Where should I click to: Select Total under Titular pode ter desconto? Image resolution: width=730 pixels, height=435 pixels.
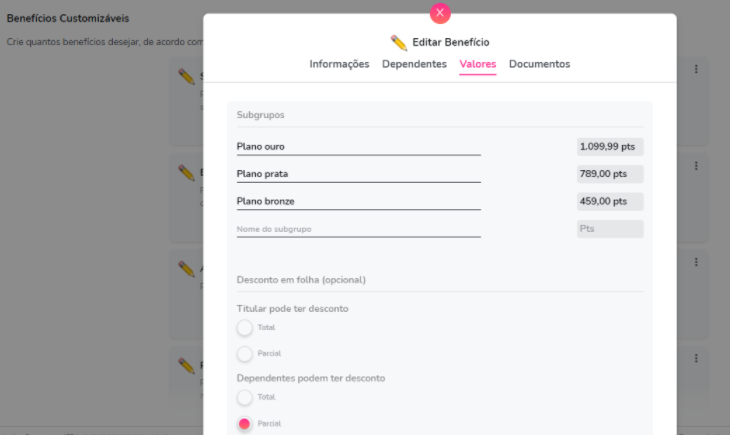245,327
